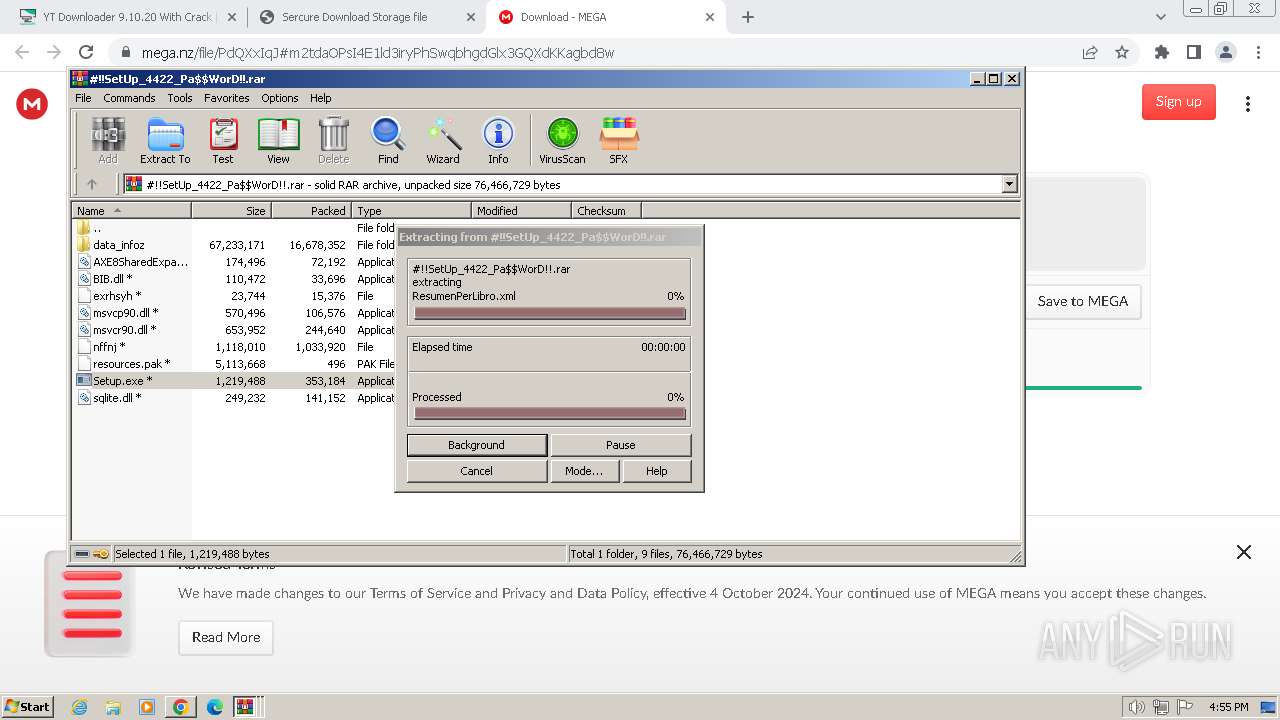
Task: Open the Help menu in WinRAR
Action: [320, 98]
